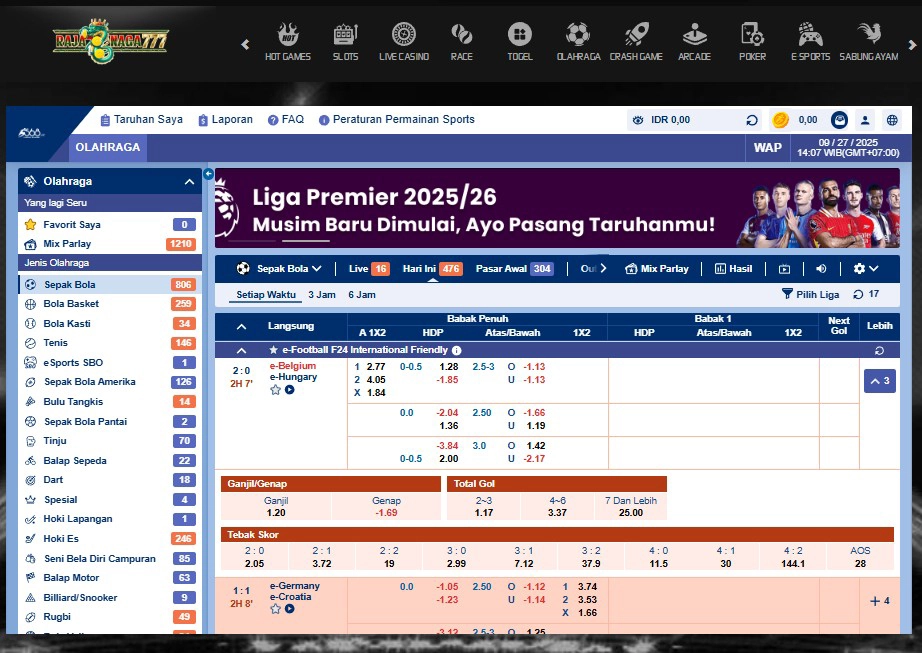Star the e-Football F24 league
922x653 pixels.
click(x=273, y=350)
